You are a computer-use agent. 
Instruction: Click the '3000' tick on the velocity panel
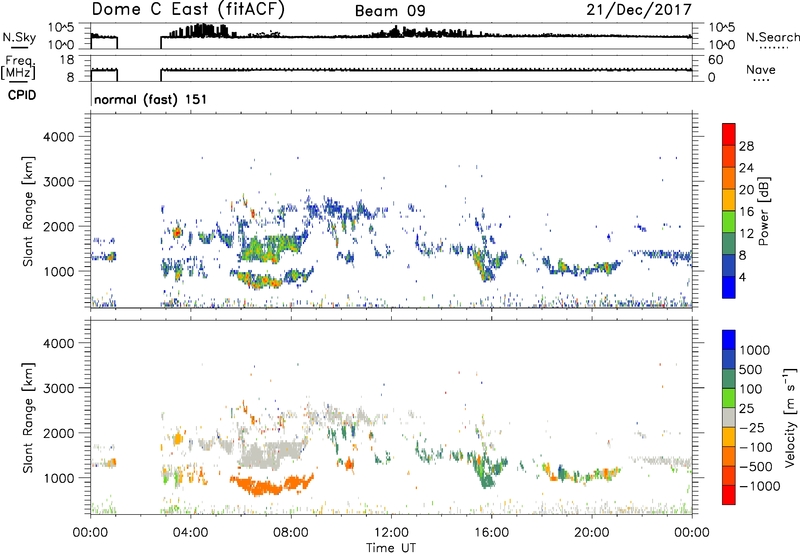point(58,388)
